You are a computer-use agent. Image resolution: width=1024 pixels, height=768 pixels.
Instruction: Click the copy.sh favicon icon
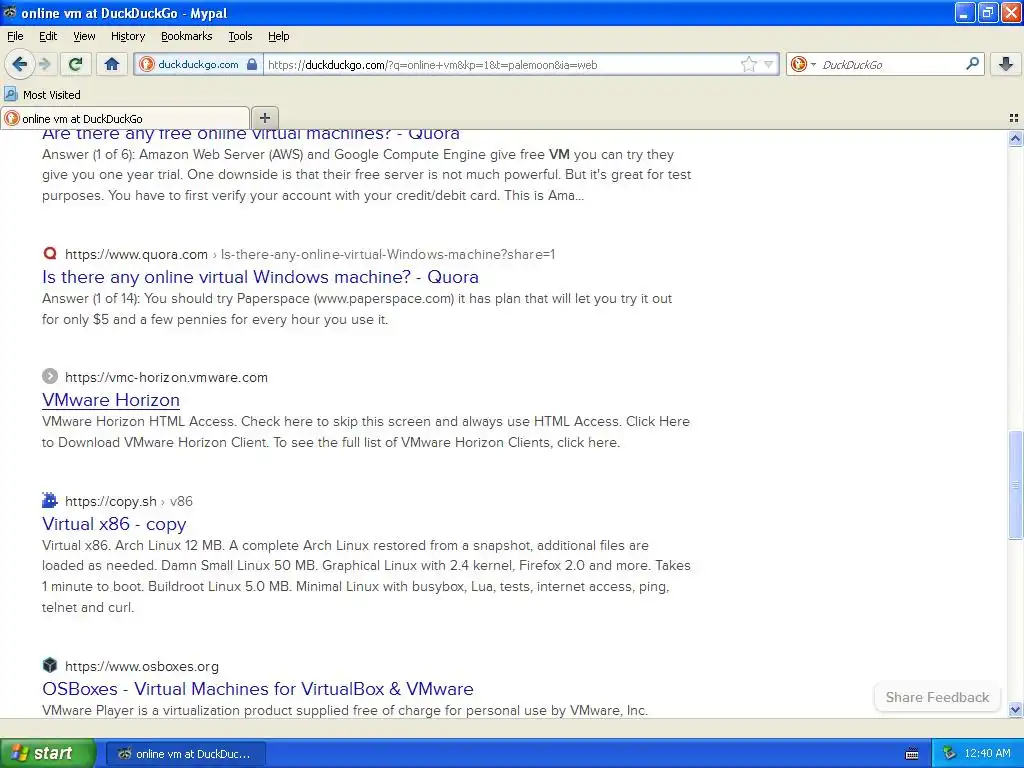(x=50, y=500)
